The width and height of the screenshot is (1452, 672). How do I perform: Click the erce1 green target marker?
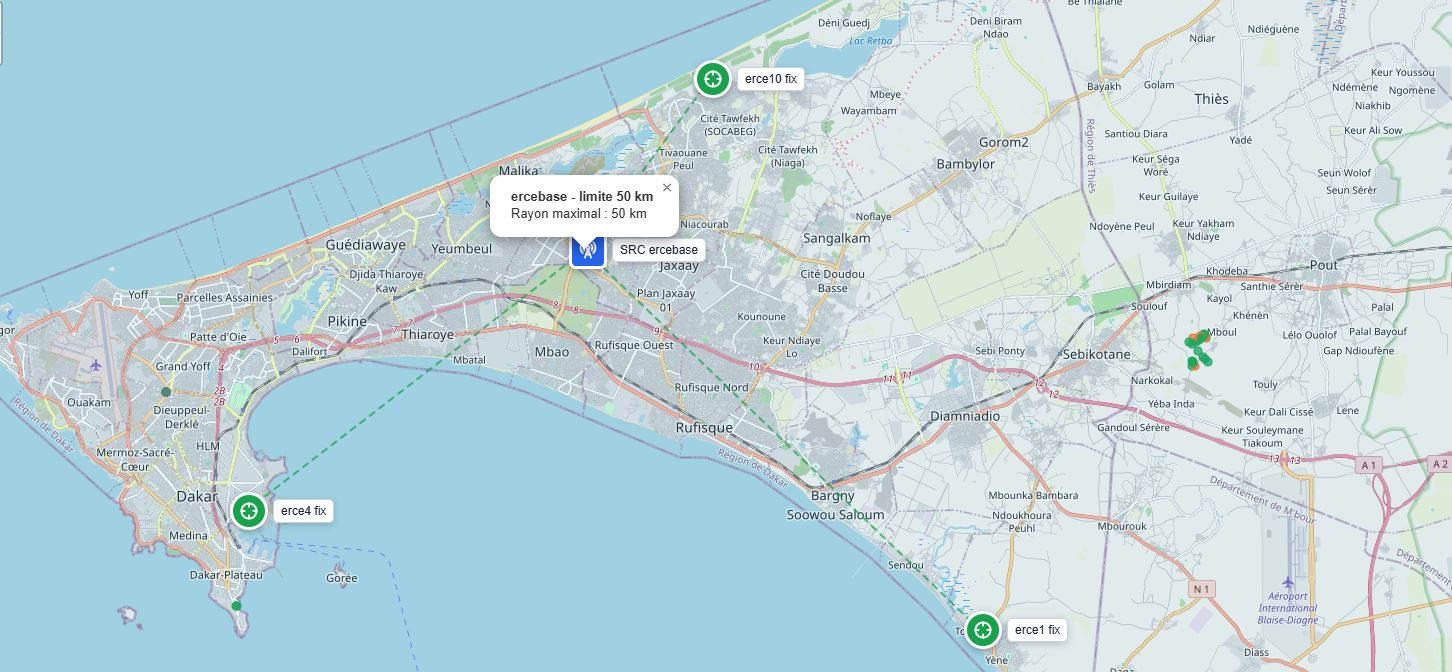pos(983,629)
